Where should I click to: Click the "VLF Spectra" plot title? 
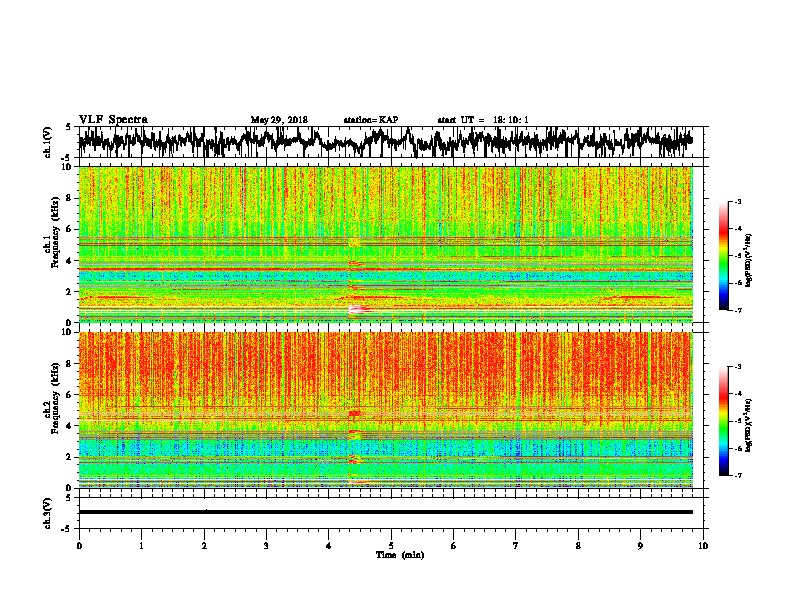[x=113, y=120]
